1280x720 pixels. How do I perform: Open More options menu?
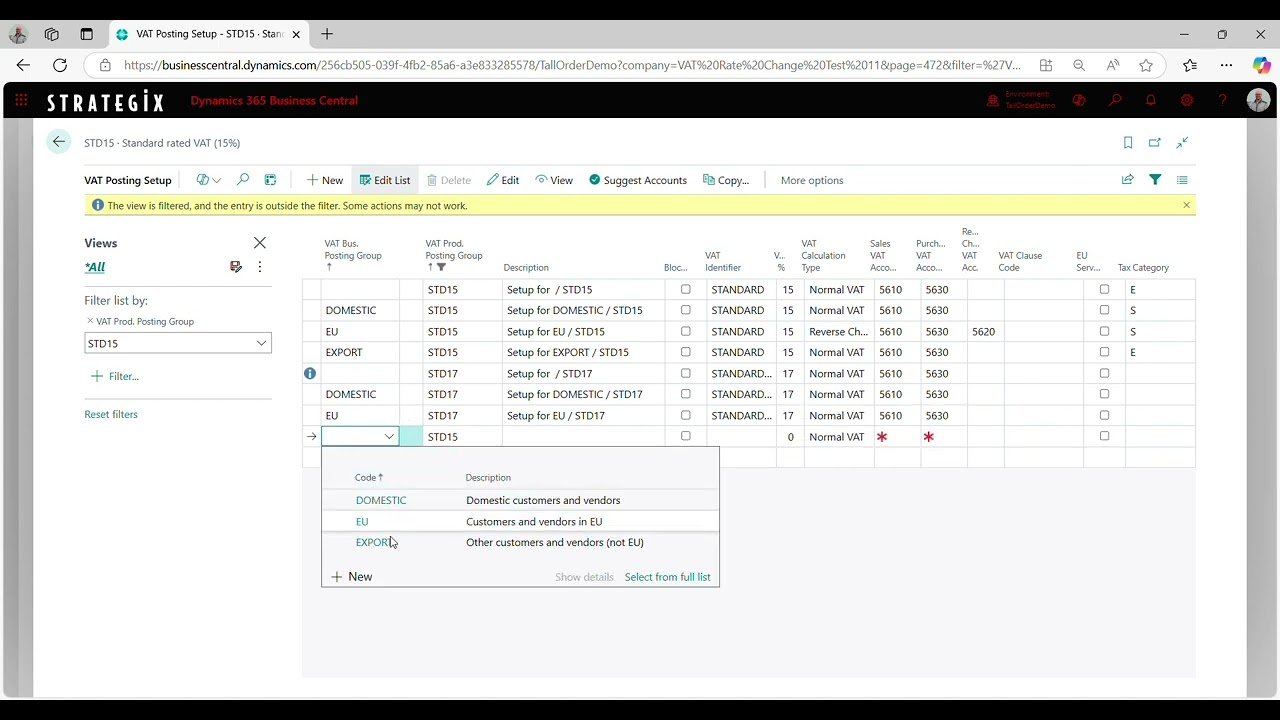tap(812, 180)
